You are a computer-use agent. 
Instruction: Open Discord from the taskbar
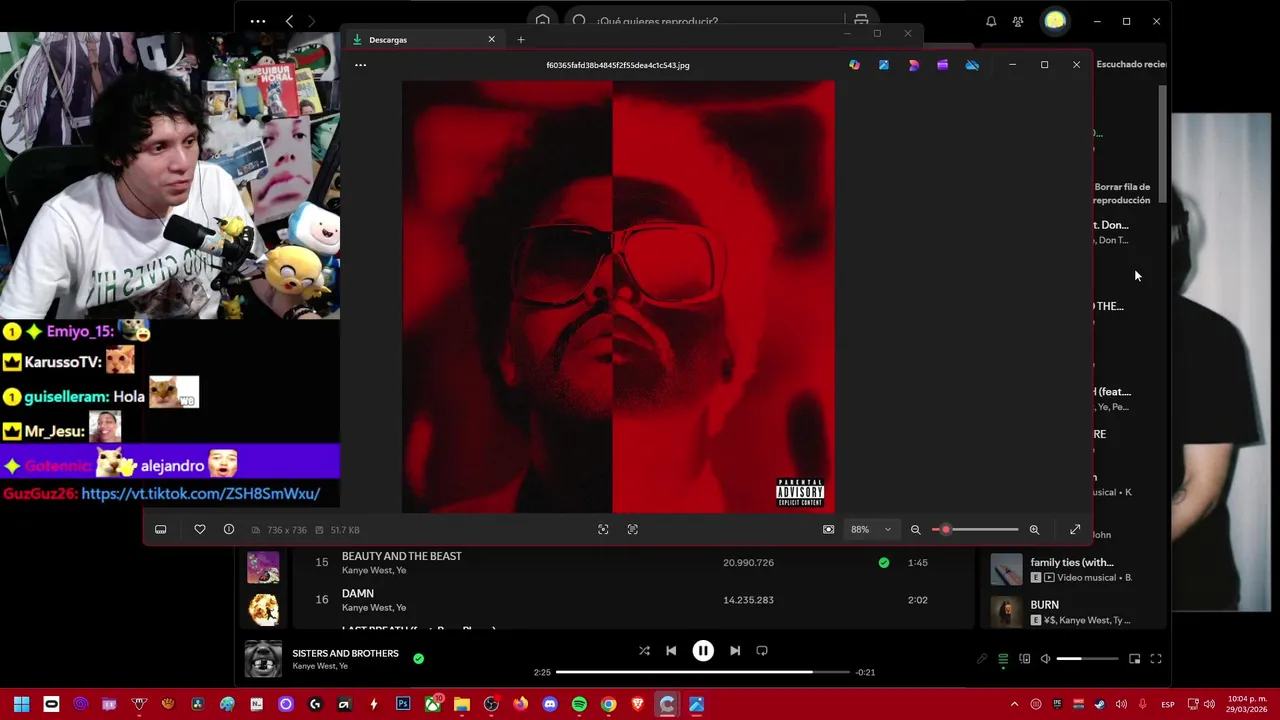(549, 704)
